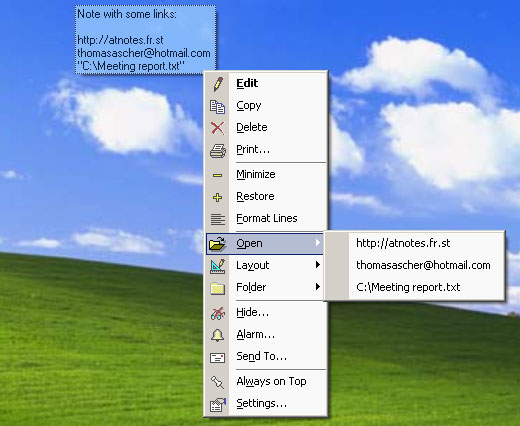
Task: Click the yellow plus Restore icon
Action: (x=217, y=197)
